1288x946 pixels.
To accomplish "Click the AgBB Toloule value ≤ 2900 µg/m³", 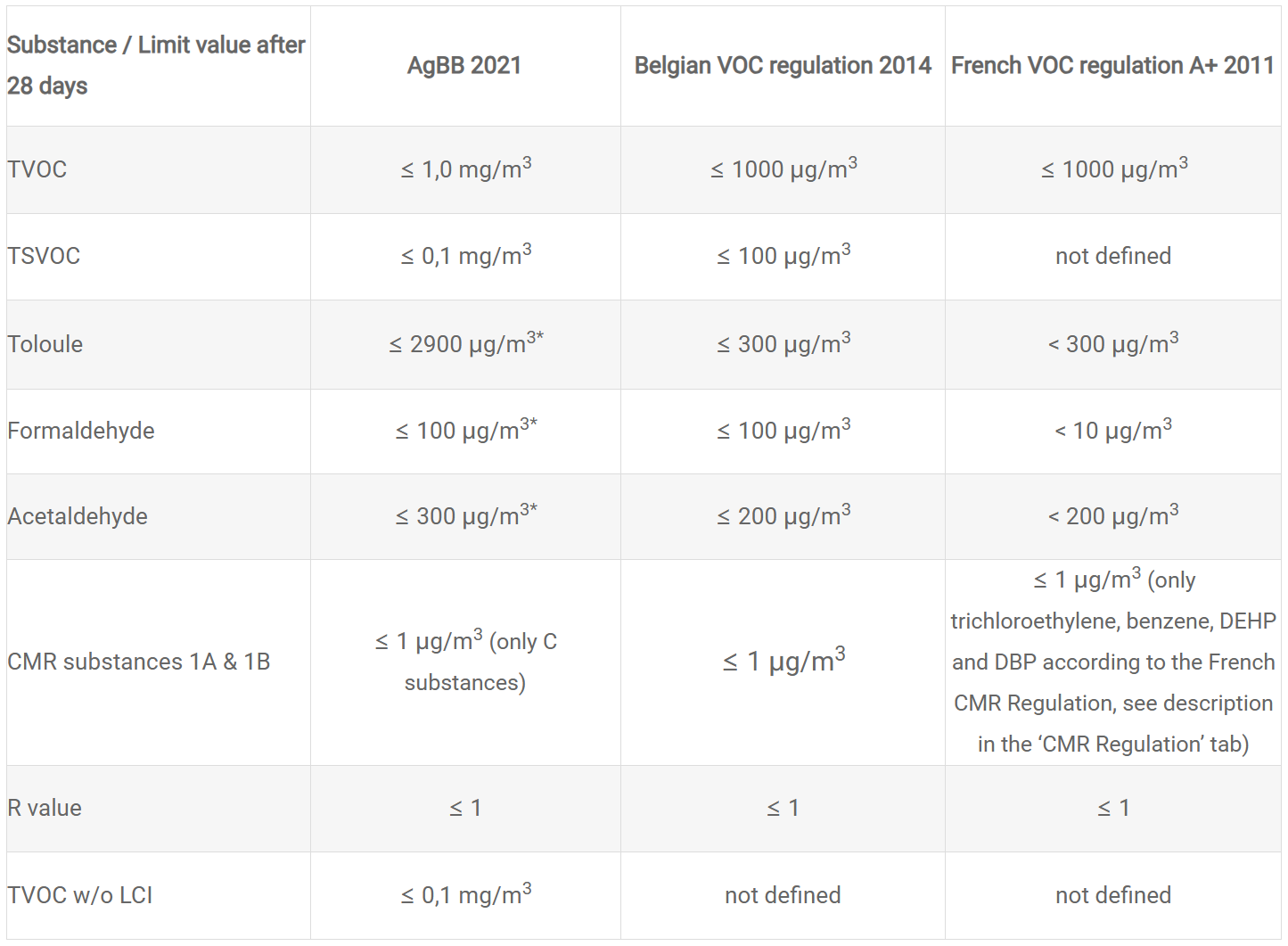I will 465,343.
